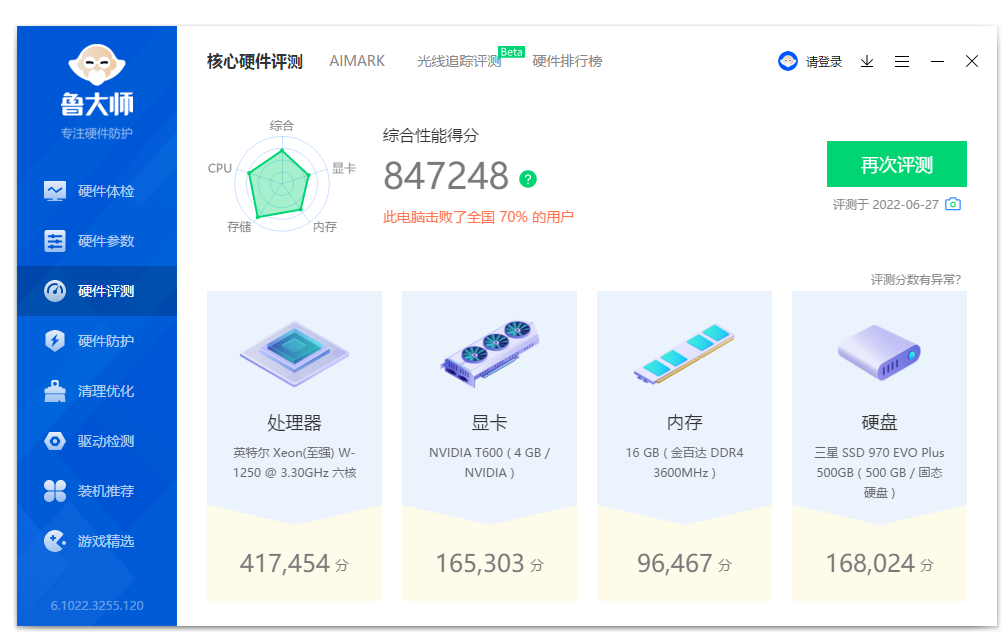
Task: Click the graphics card illustration
Action: (x=490, y=353)
